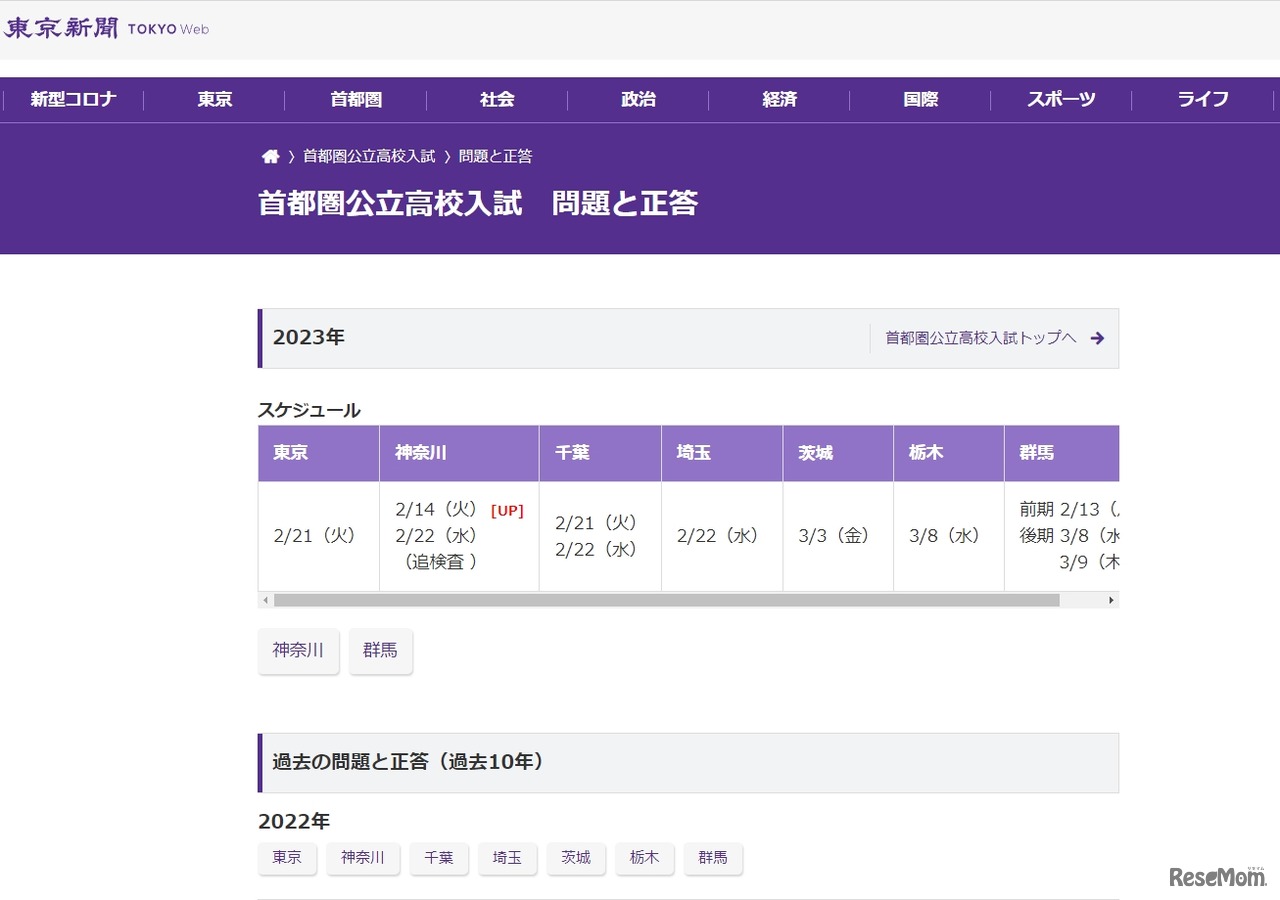Select 政治 in the top navigation
The height and width of the screenshot is (900, 1280).
pyautogui.click(x=637, y=100)
